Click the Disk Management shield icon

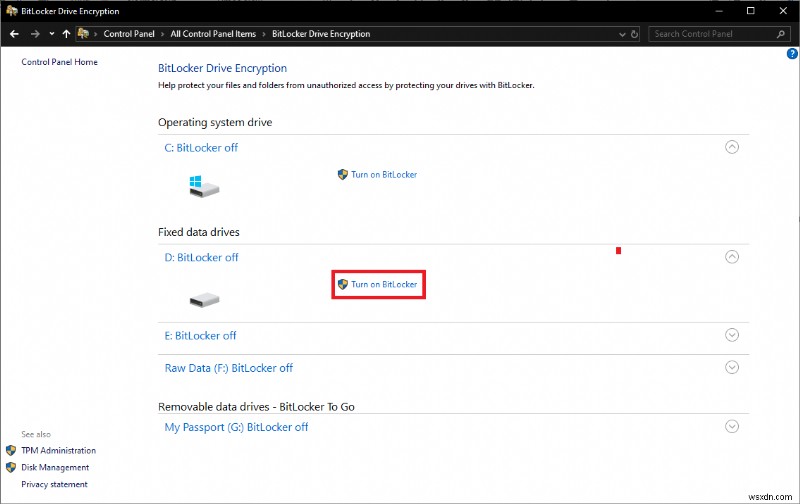point(11,467)
